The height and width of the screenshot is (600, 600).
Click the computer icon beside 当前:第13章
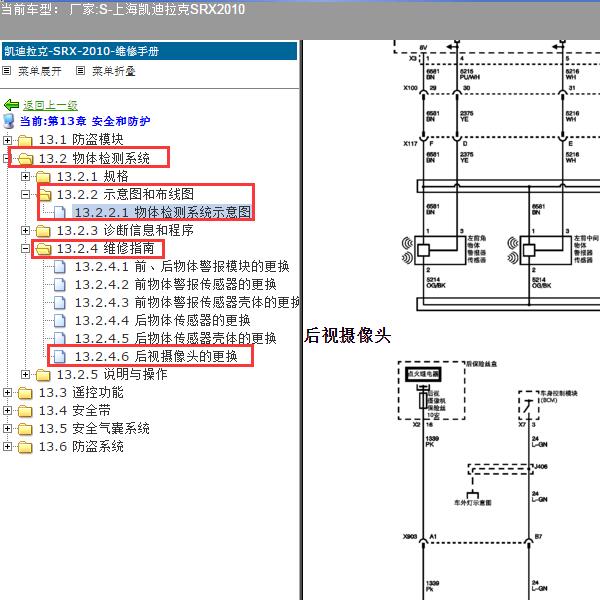tap(9, 121)
